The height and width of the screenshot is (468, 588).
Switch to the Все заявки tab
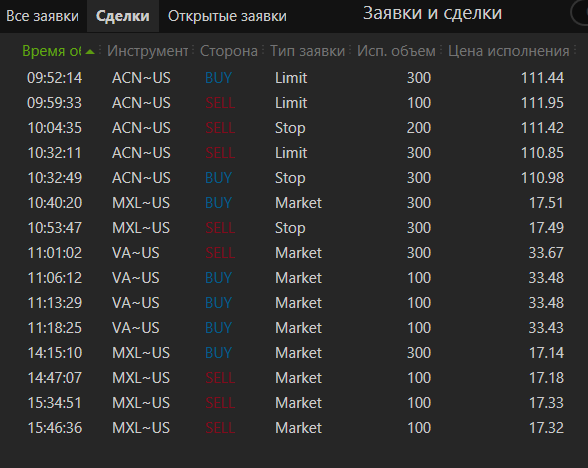tap(42, 16)
